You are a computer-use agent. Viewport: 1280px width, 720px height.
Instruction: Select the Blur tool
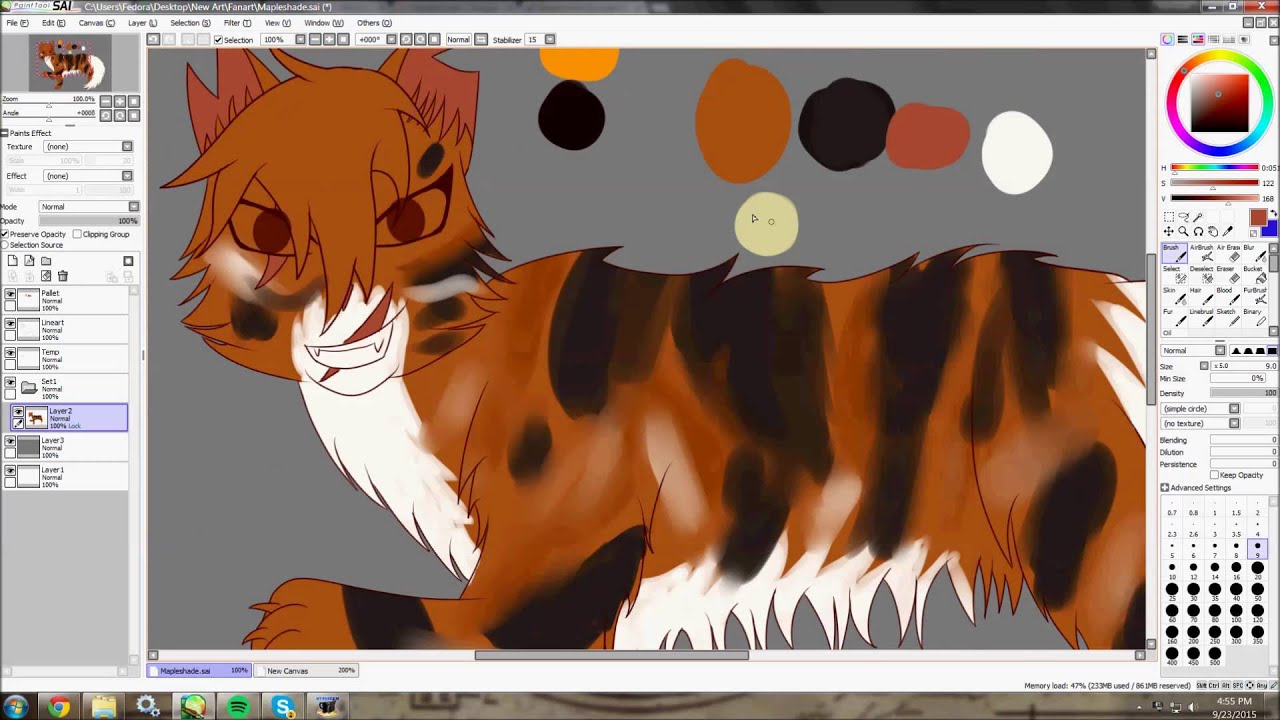pos(1254,253)
